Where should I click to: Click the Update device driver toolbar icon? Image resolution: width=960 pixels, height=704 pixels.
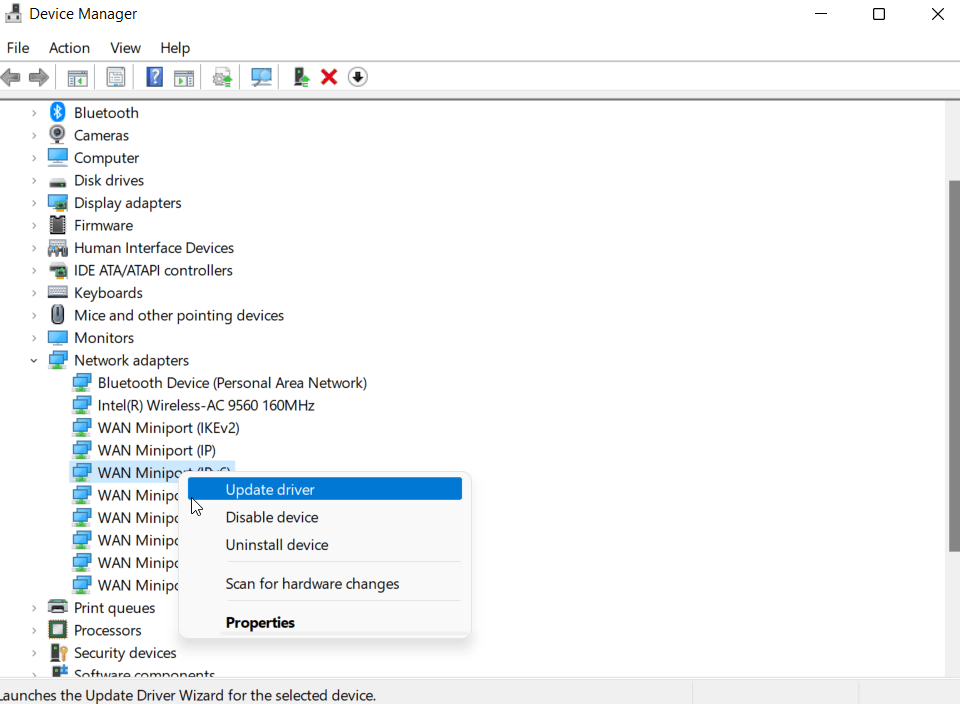tap(222, 77)
